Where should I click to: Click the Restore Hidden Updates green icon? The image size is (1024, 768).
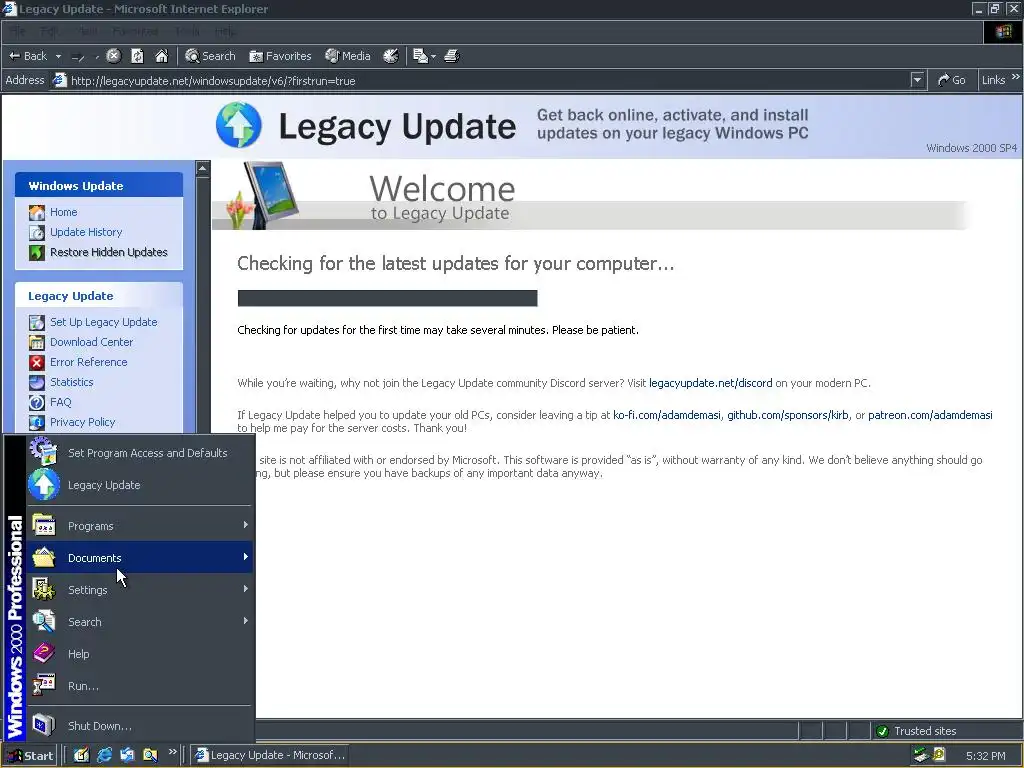[37, 252]
